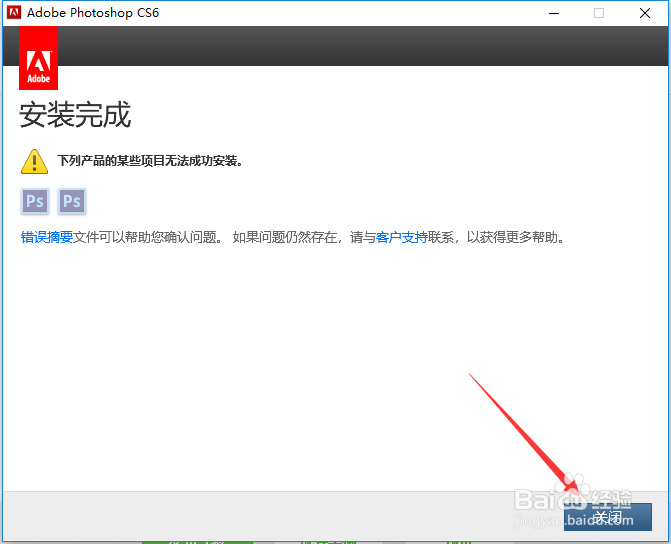The height and width of the screenshot is (544, 671).
Task: Minimize the Photoshop CS6 installer window
Action: tap(554, 13)
